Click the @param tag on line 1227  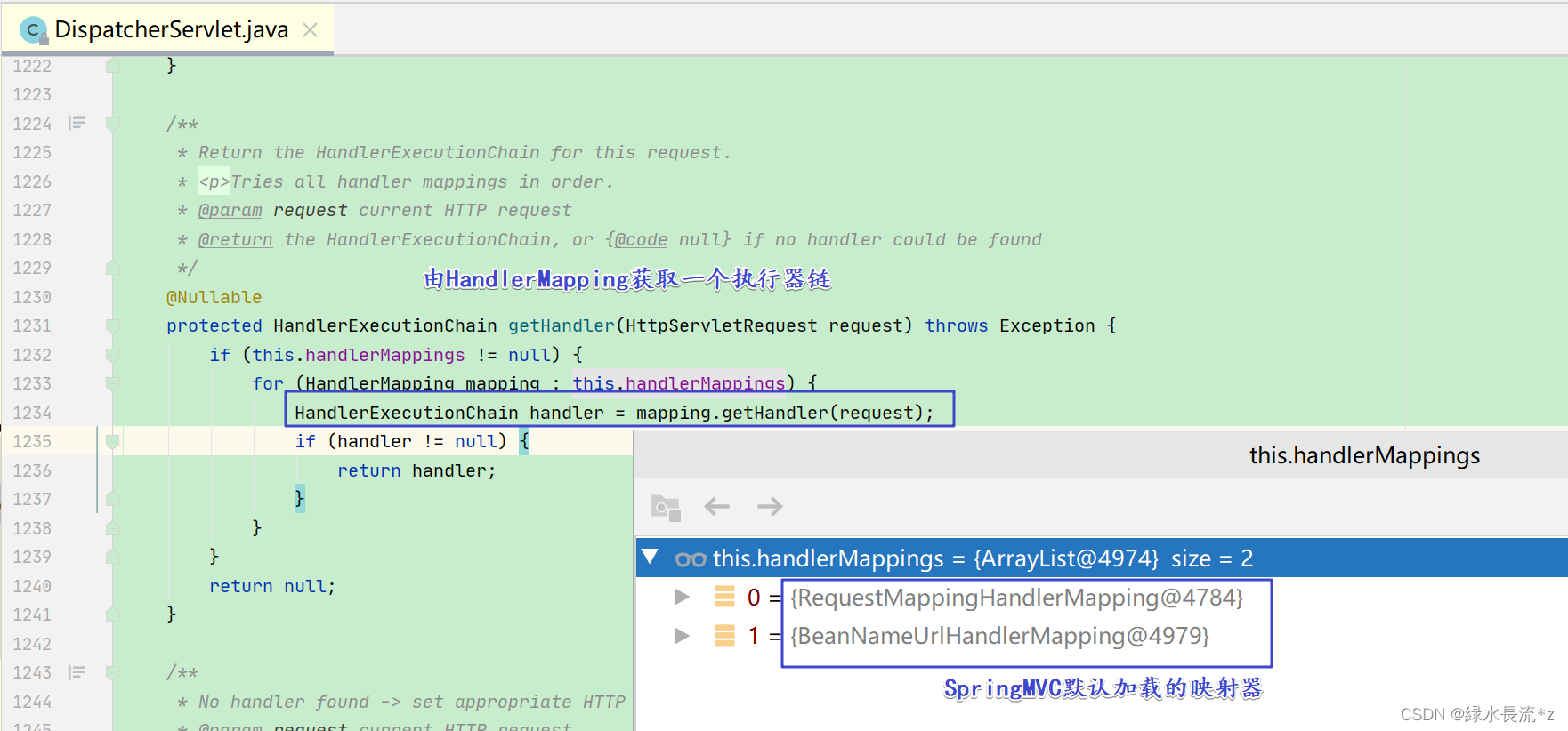pyautogui.click(x=230, y=211)
